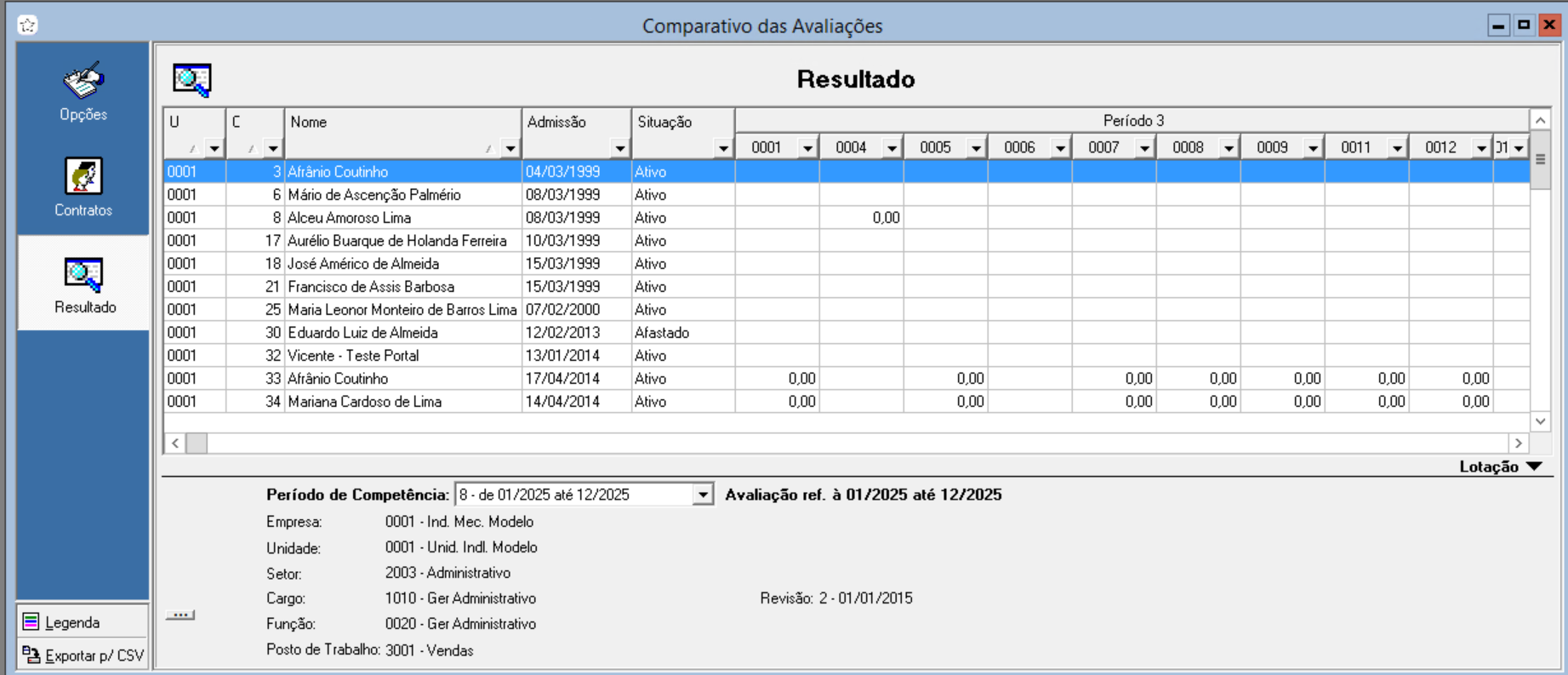The height and width of the screenshot is (675, 1568).
Task: Click the Legenda icon button
Action: [31, 622]
